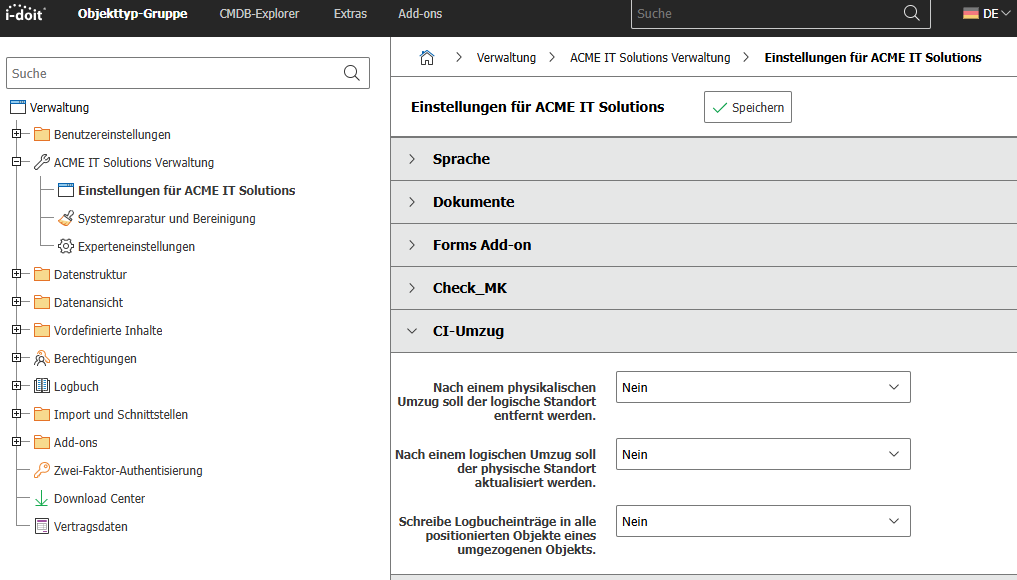Click the broom icon for Systemreparatur und Bereinigung

tap(66, 218)
